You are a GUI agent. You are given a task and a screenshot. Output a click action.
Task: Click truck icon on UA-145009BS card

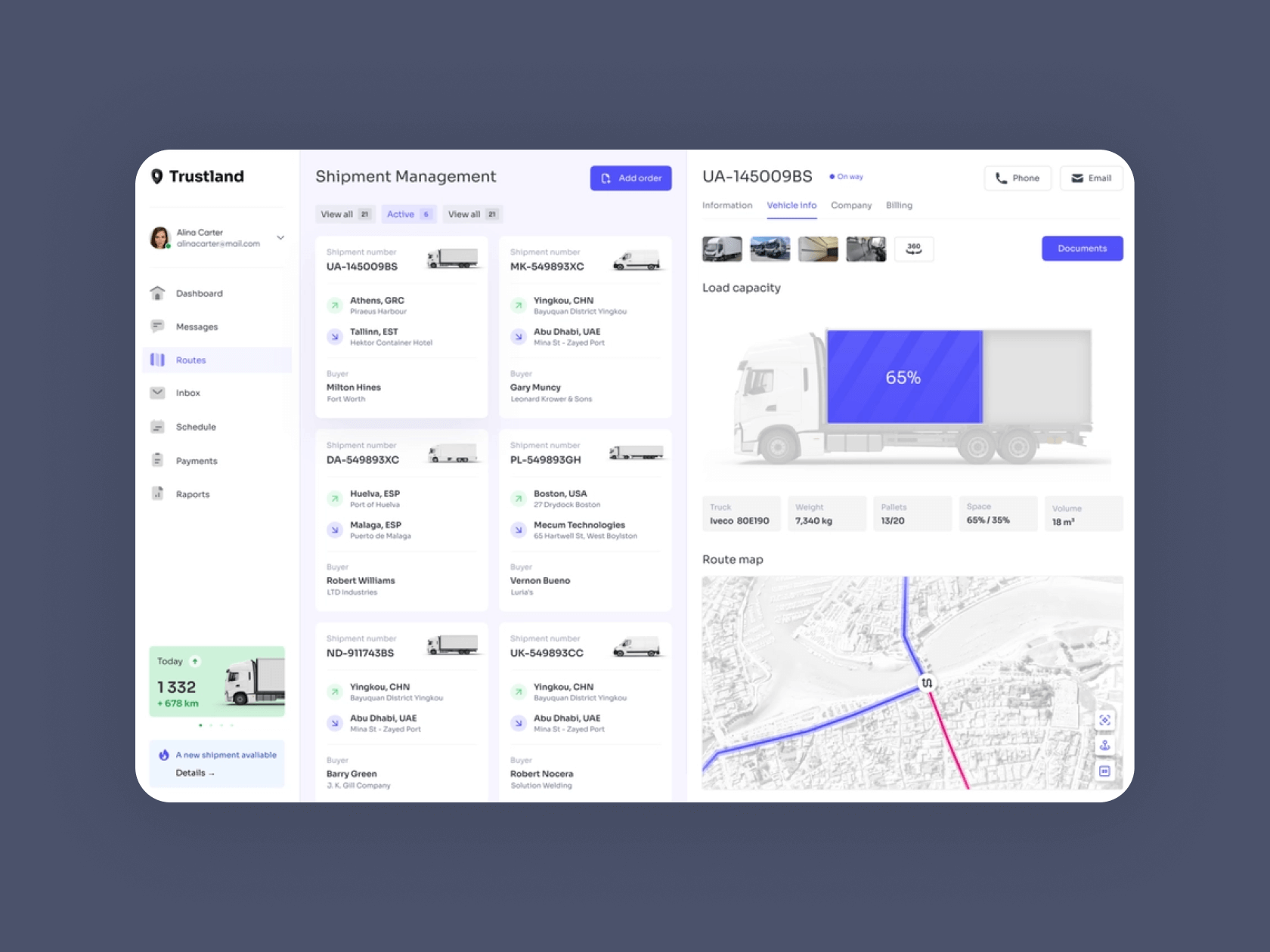(x=453, y=258)
